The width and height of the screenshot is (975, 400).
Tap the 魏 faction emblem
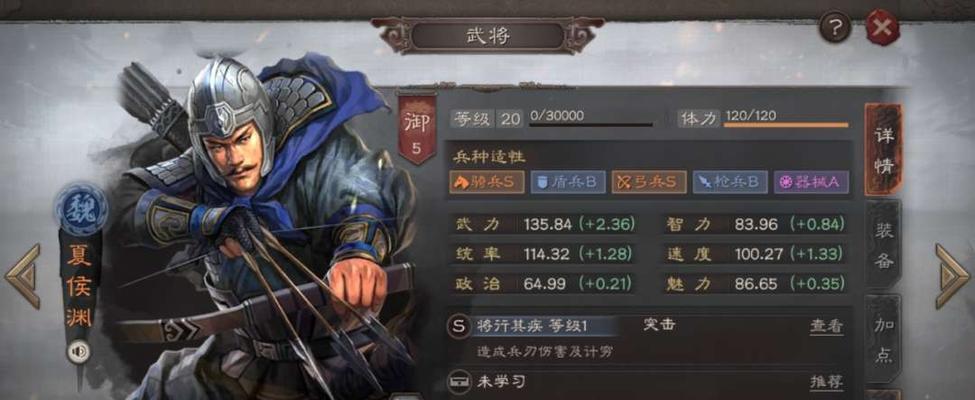tap(81, 209)
